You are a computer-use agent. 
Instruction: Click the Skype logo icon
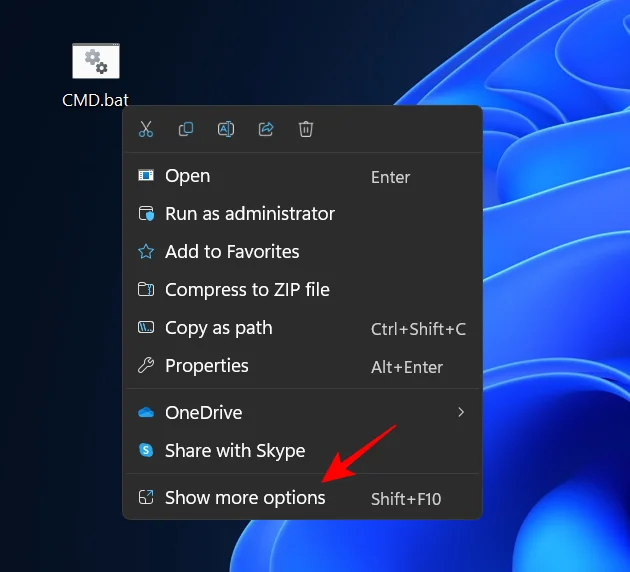(x=146, y=450)
